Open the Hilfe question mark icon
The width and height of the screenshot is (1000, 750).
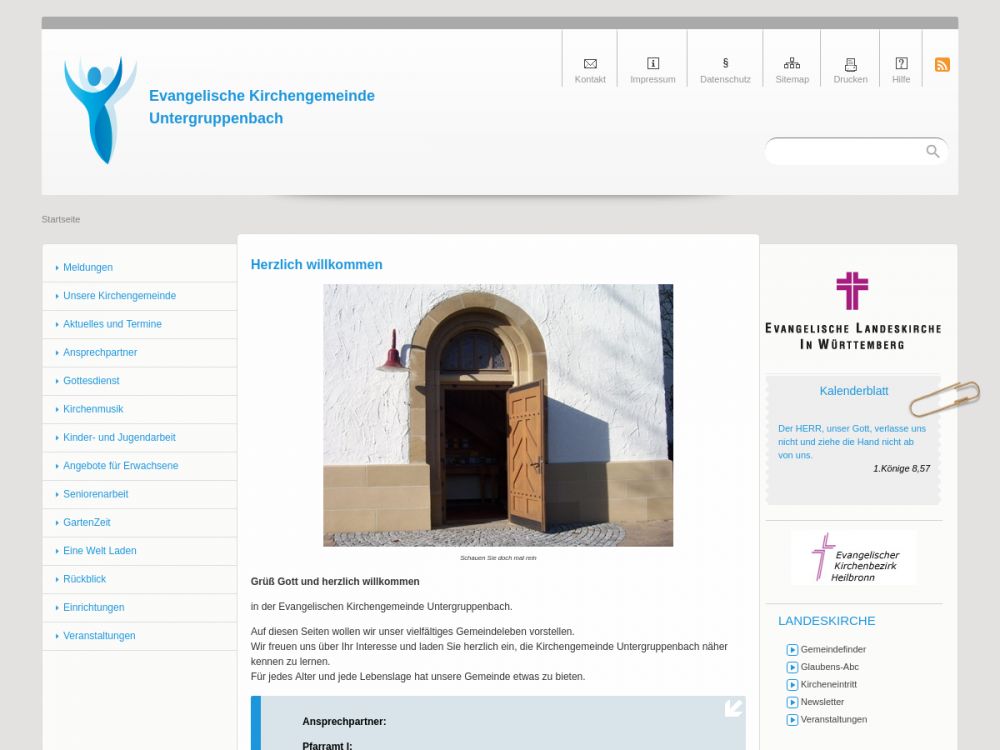[901, 64]
